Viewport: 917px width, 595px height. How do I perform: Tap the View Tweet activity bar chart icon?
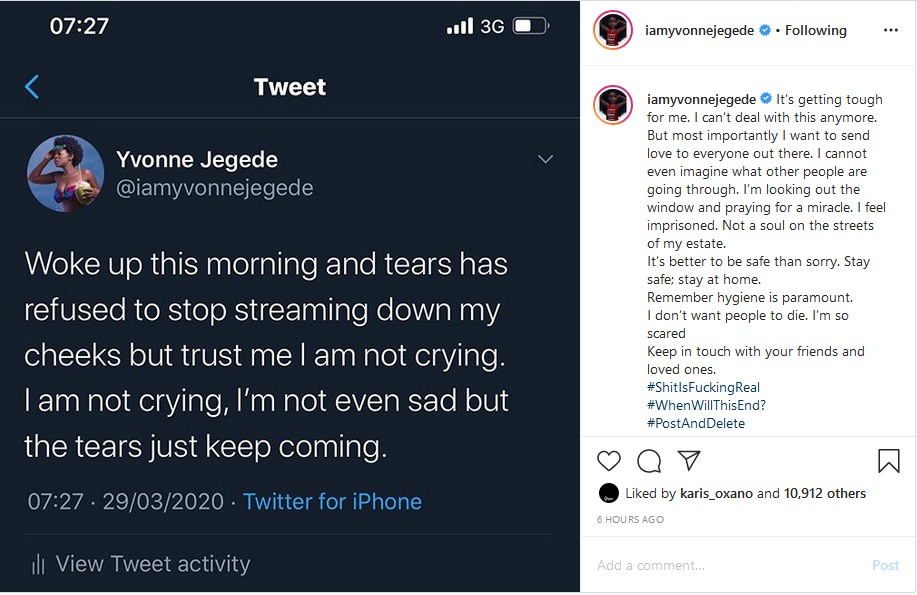[x=37, y=564]
